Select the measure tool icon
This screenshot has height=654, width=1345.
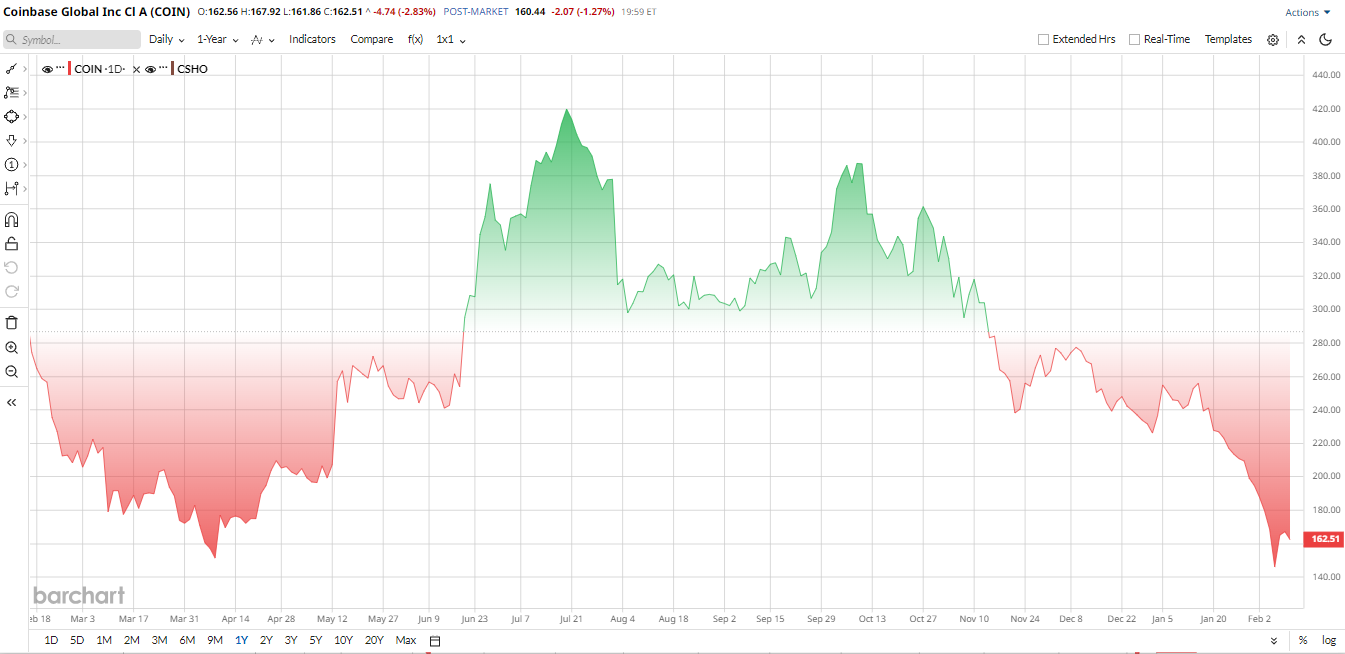(x=11, y=188)
